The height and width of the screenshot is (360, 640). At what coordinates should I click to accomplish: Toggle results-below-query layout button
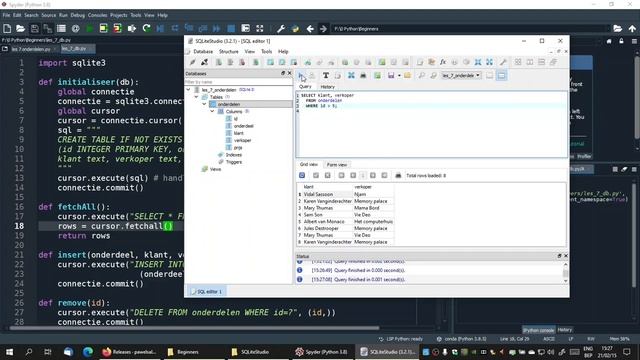point(502,76)
